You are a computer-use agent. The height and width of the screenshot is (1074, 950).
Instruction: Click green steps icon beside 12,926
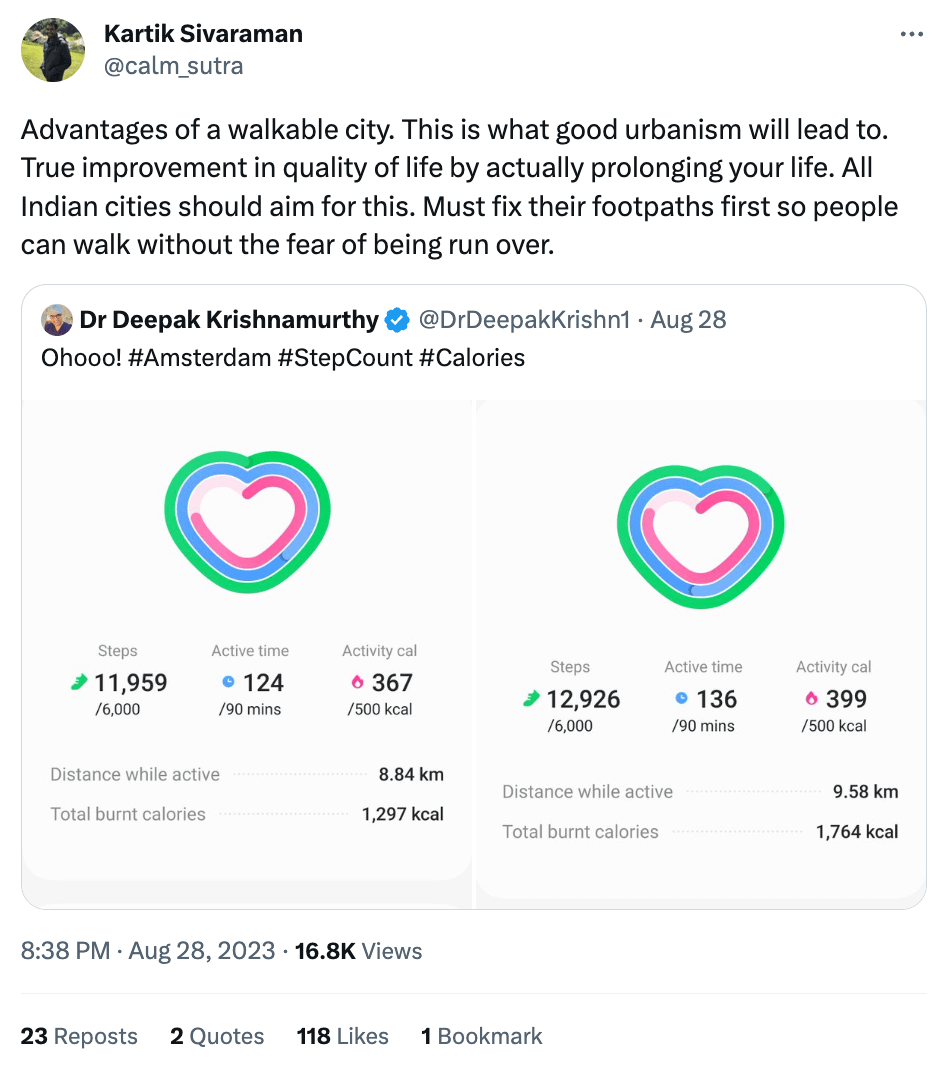point(532,699)
